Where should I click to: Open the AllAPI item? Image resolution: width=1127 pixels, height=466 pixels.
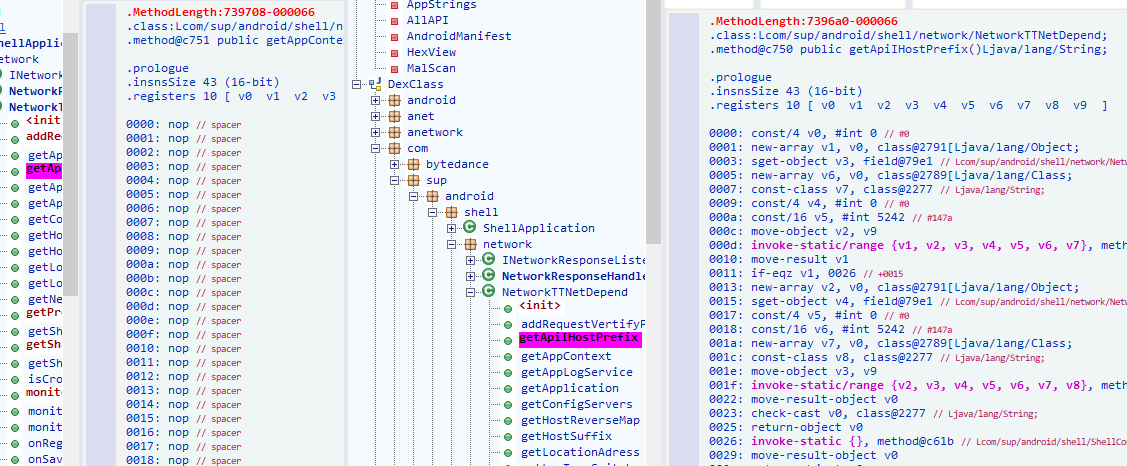coord(426,20)
